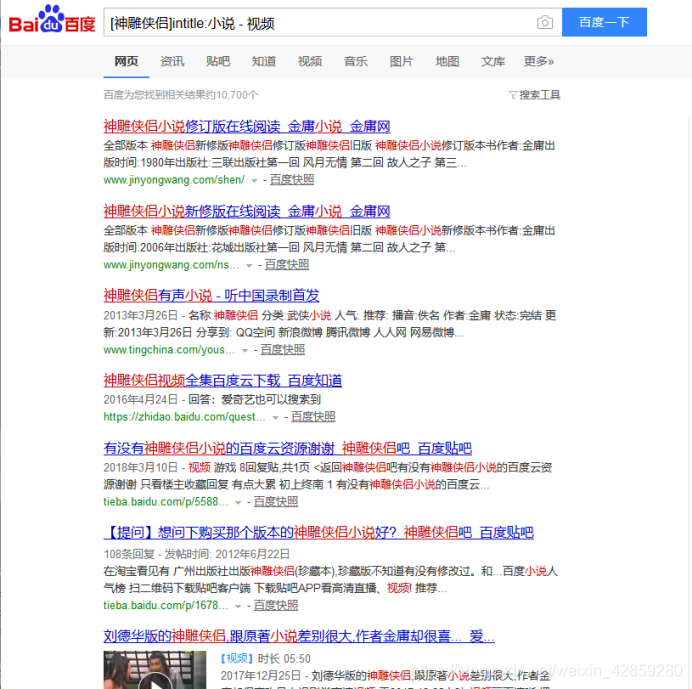Open 神雕侠侣小说新修版在线阅读 result
692x689 pixels.
tap(247, 211)
